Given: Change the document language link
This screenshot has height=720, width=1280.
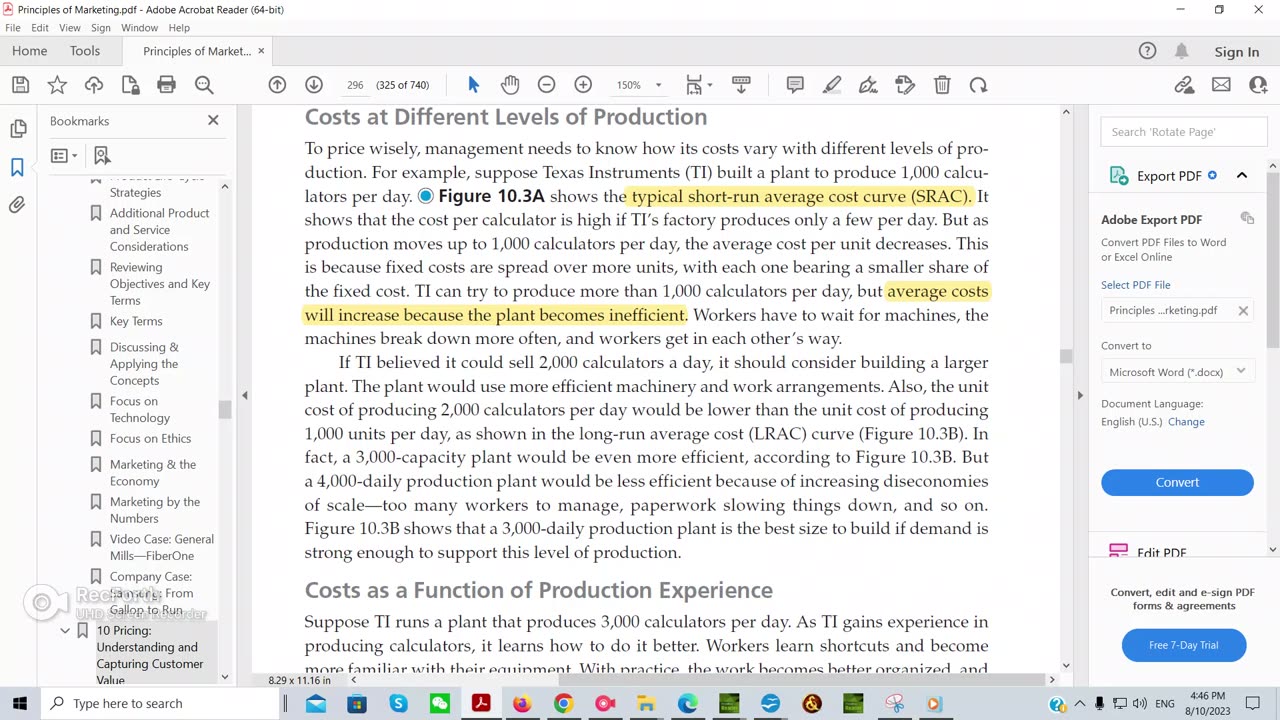Looking at the screenshot, I should pyautogui.click(x=1186, y=422).
